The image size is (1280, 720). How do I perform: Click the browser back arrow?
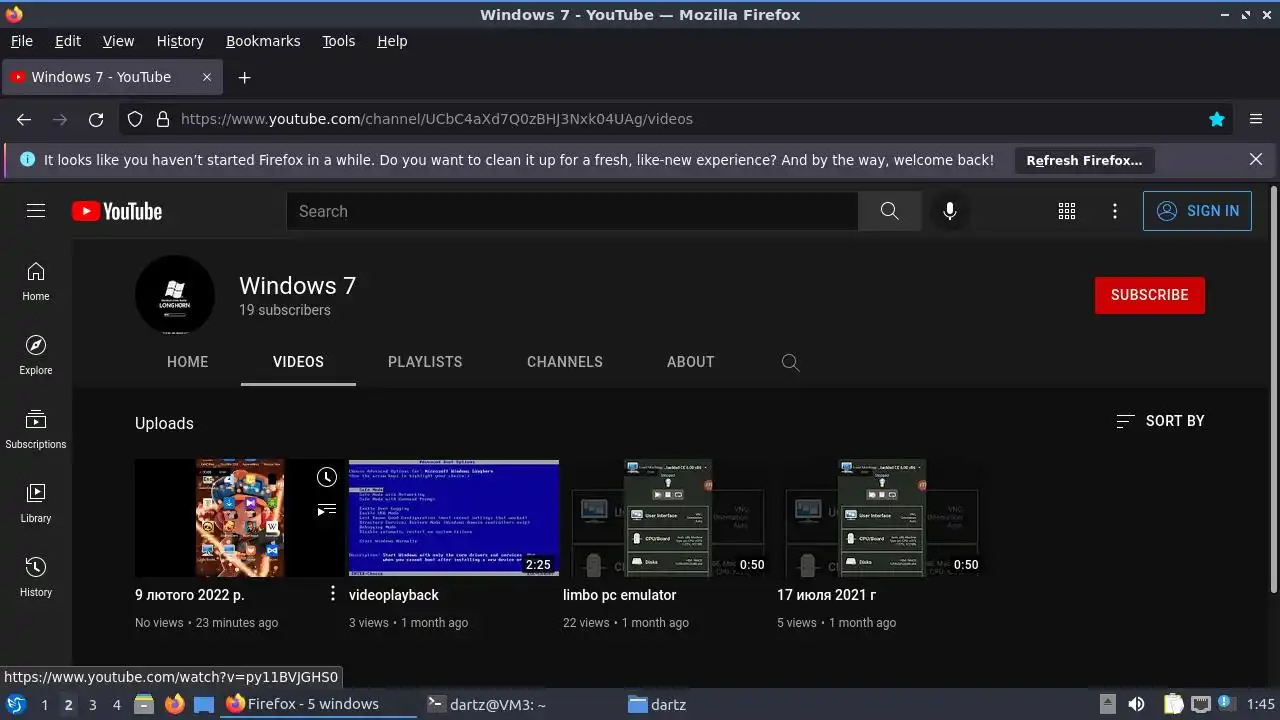24,119
